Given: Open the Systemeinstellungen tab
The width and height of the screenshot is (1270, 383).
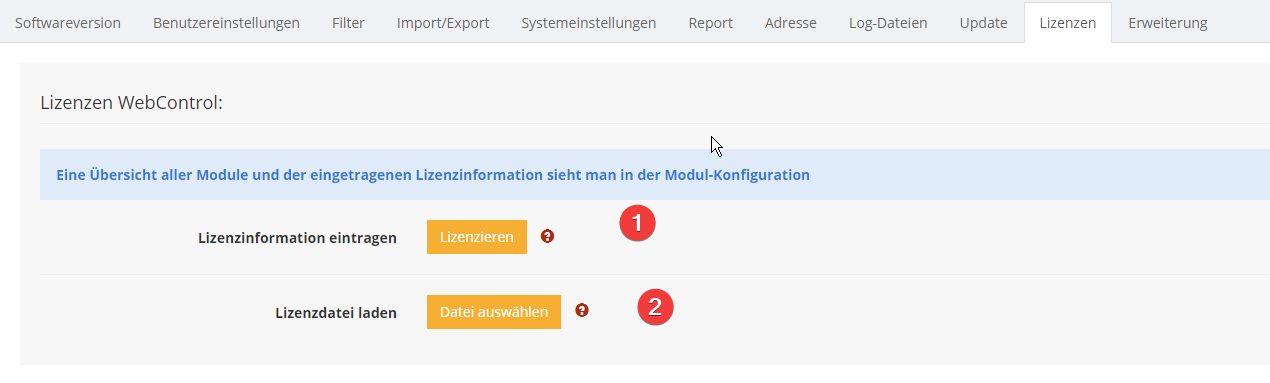Looking at the screenshot, I should [589, 22].
